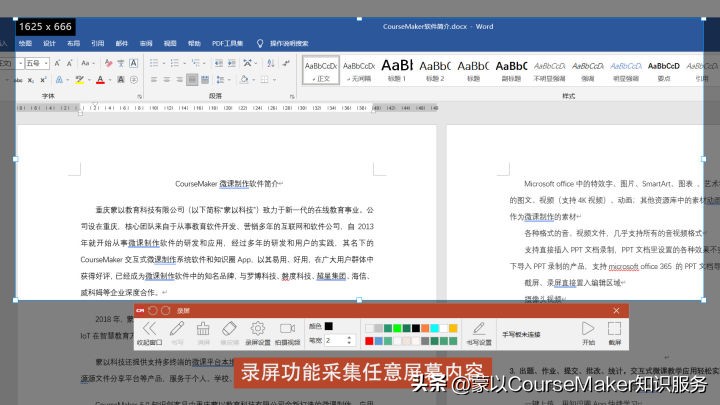This screenshot has height=405, width=720.
Task: Select the orange color swatch
Action: pyautogui.click(x=425, y=328)
